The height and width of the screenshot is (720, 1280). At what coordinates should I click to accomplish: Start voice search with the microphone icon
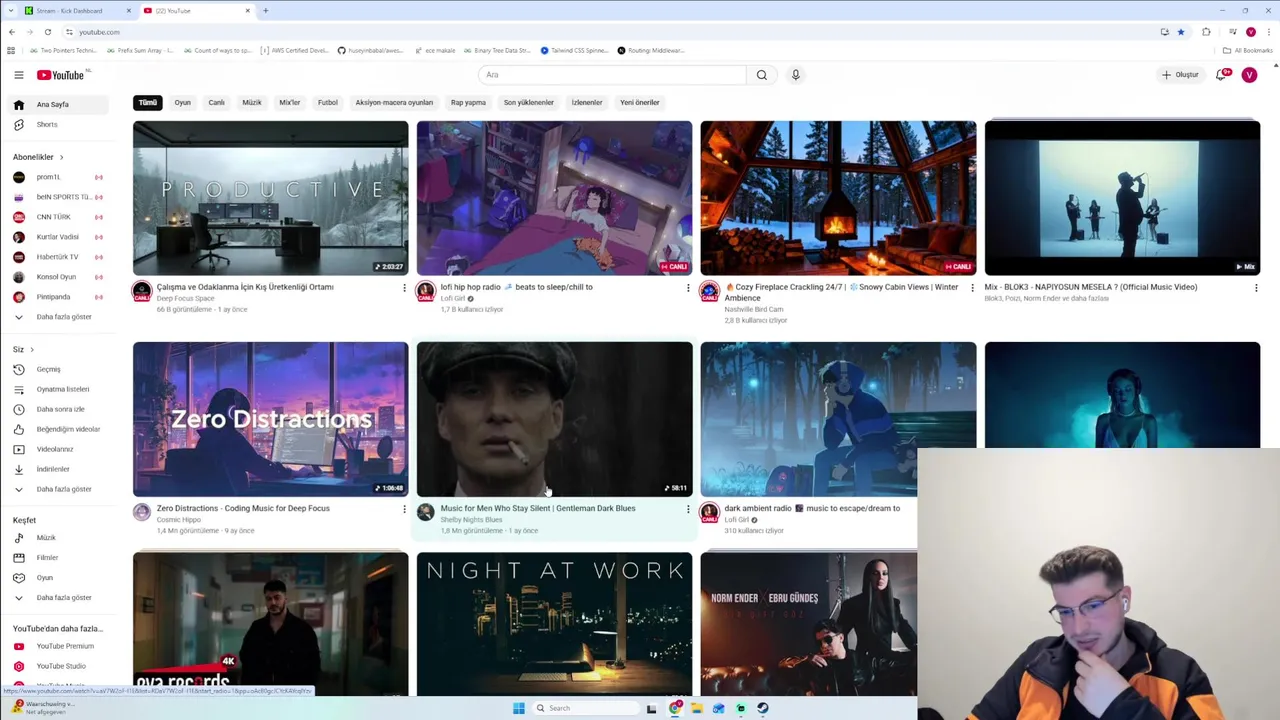(x=796, y=75)
